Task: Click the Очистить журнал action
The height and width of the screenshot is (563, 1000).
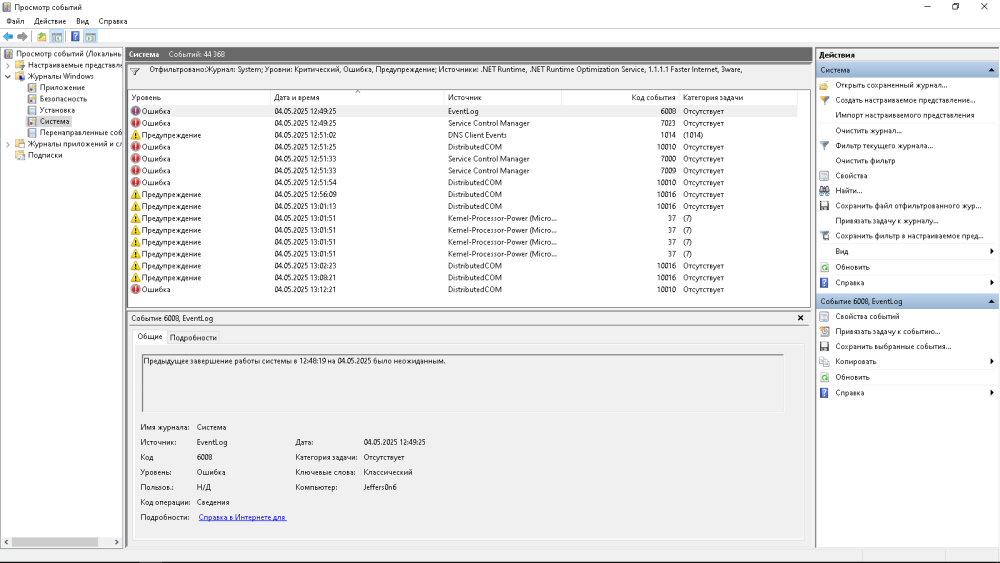Action: [868, 131]
